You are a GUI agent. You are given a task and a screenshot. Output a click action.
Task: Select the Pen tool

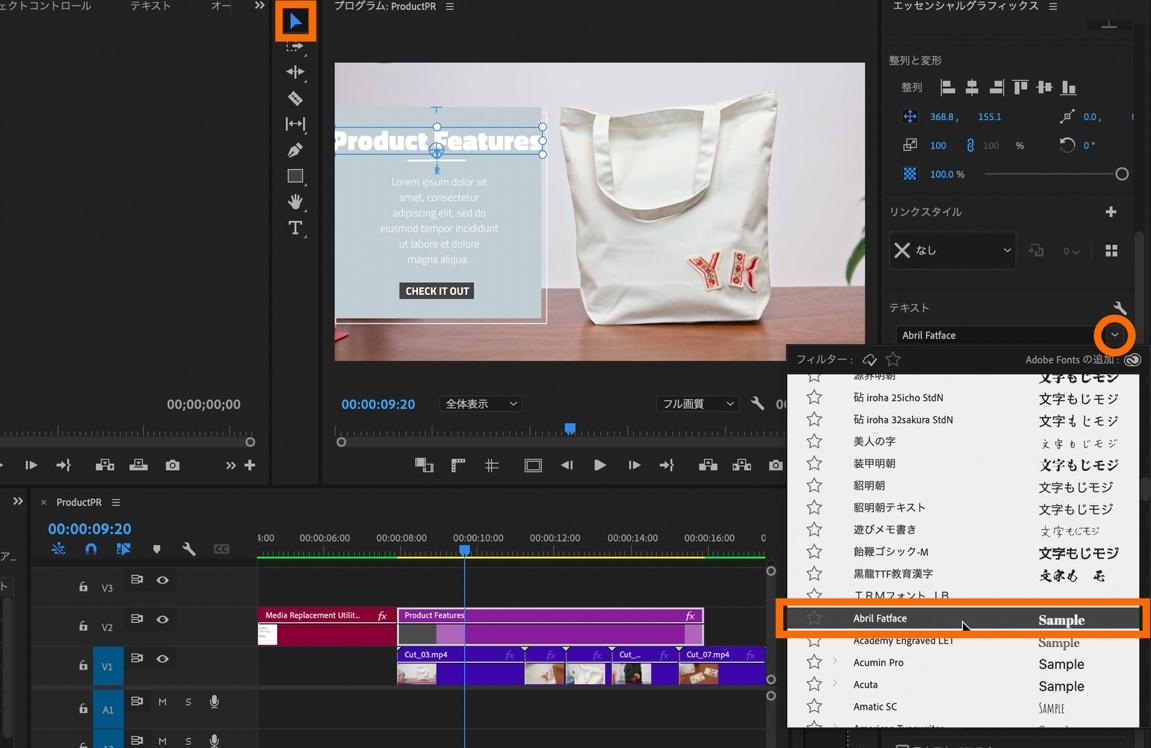coord(295,150)
